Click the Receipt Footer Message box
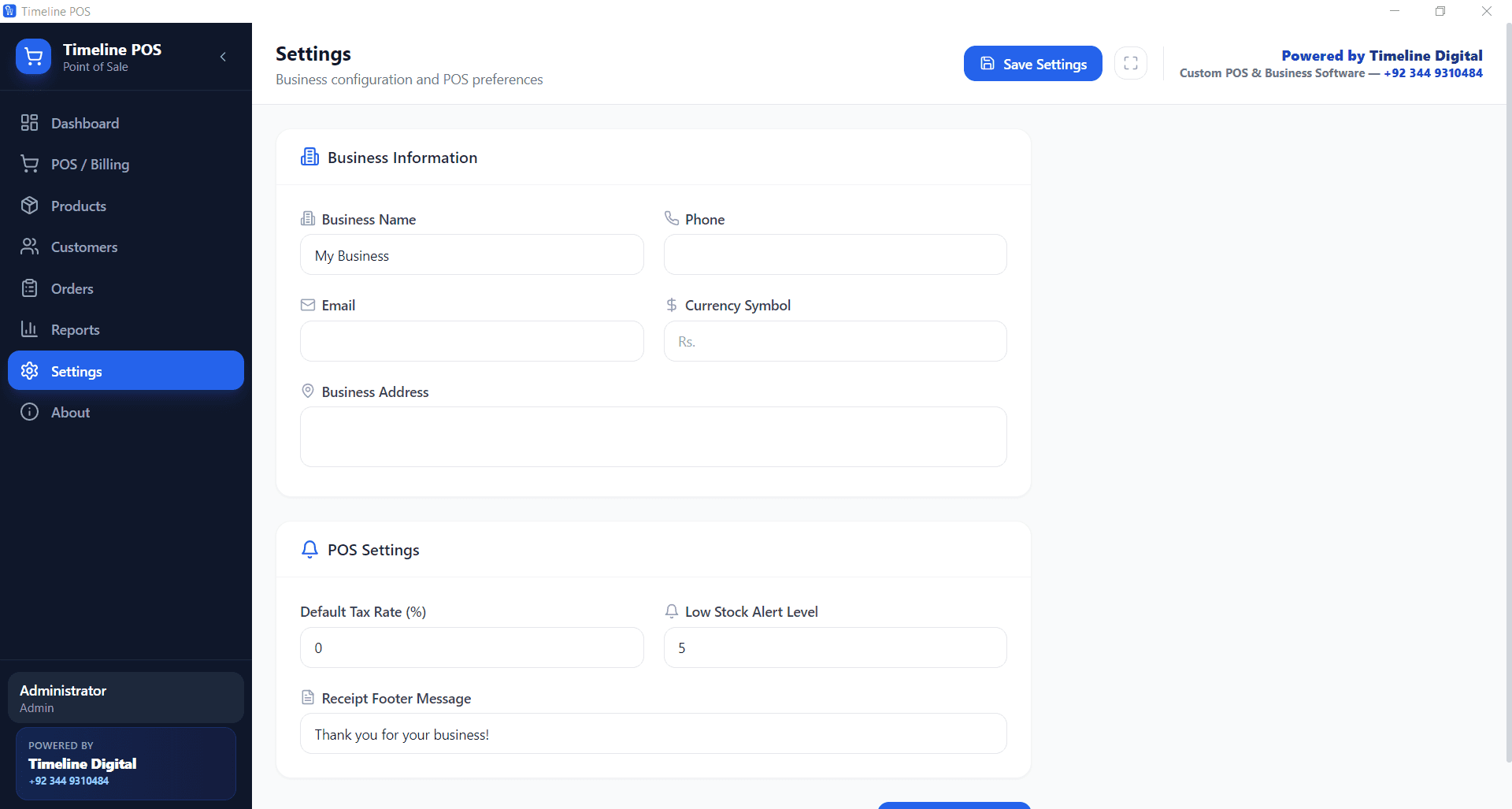The height and width of the screenshot is (809, 1512). point(652,733)
